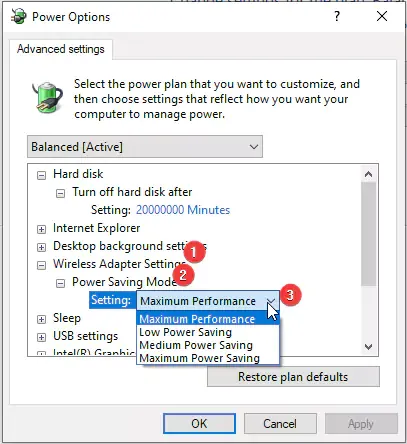Select Turn off hard disk after label

[132, 192]
